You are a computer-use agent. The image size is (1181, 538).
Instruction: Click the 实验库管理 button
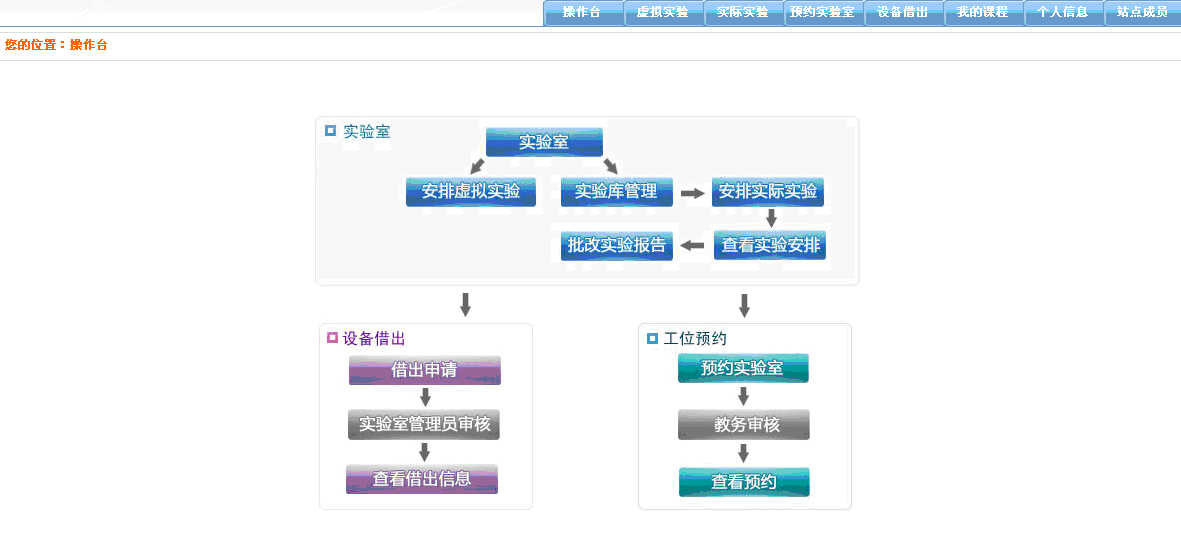[616, 192]
